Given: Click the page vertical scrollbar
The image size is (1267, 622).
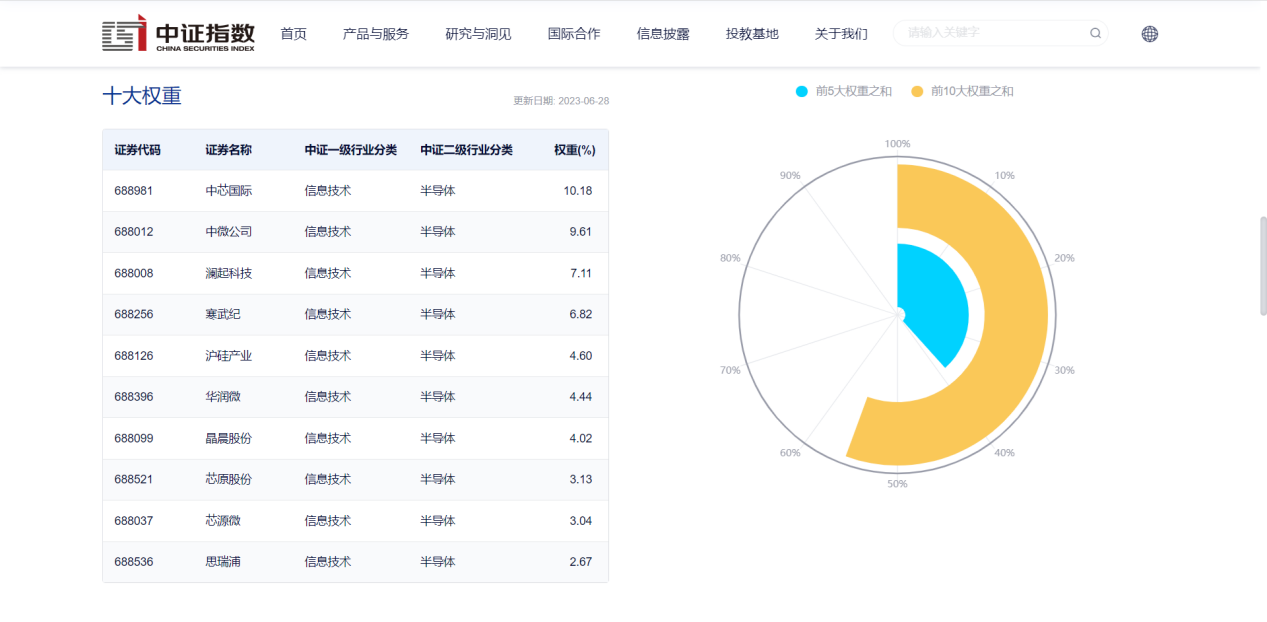Looking at the screenshot, I should coord(1262,266).
